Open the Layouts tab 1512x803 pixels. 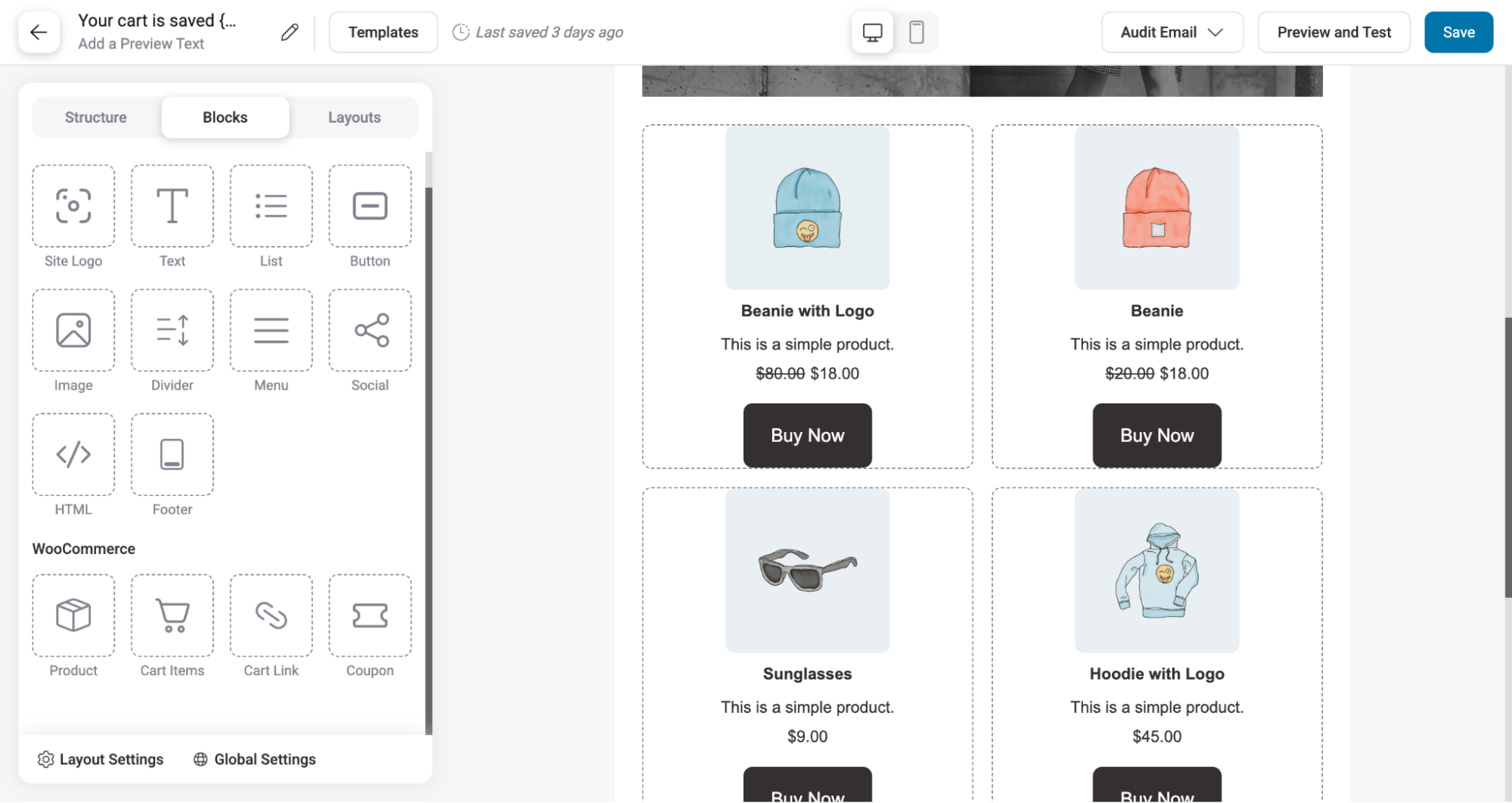(x=354, y=117)
